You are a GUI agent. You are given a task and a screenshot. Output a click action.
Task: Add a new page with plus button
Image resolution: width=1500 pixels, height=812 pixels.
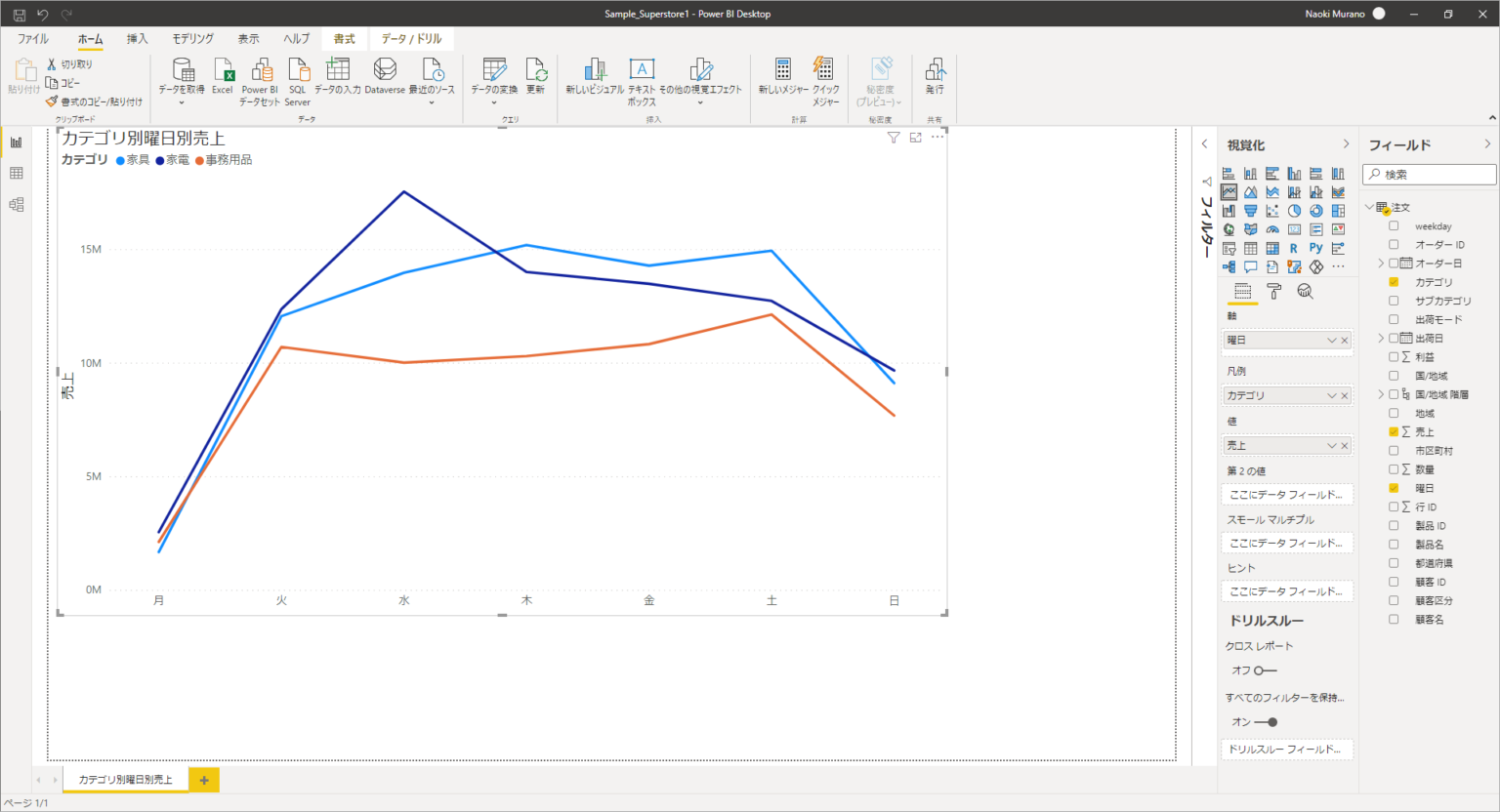(204, 780)
